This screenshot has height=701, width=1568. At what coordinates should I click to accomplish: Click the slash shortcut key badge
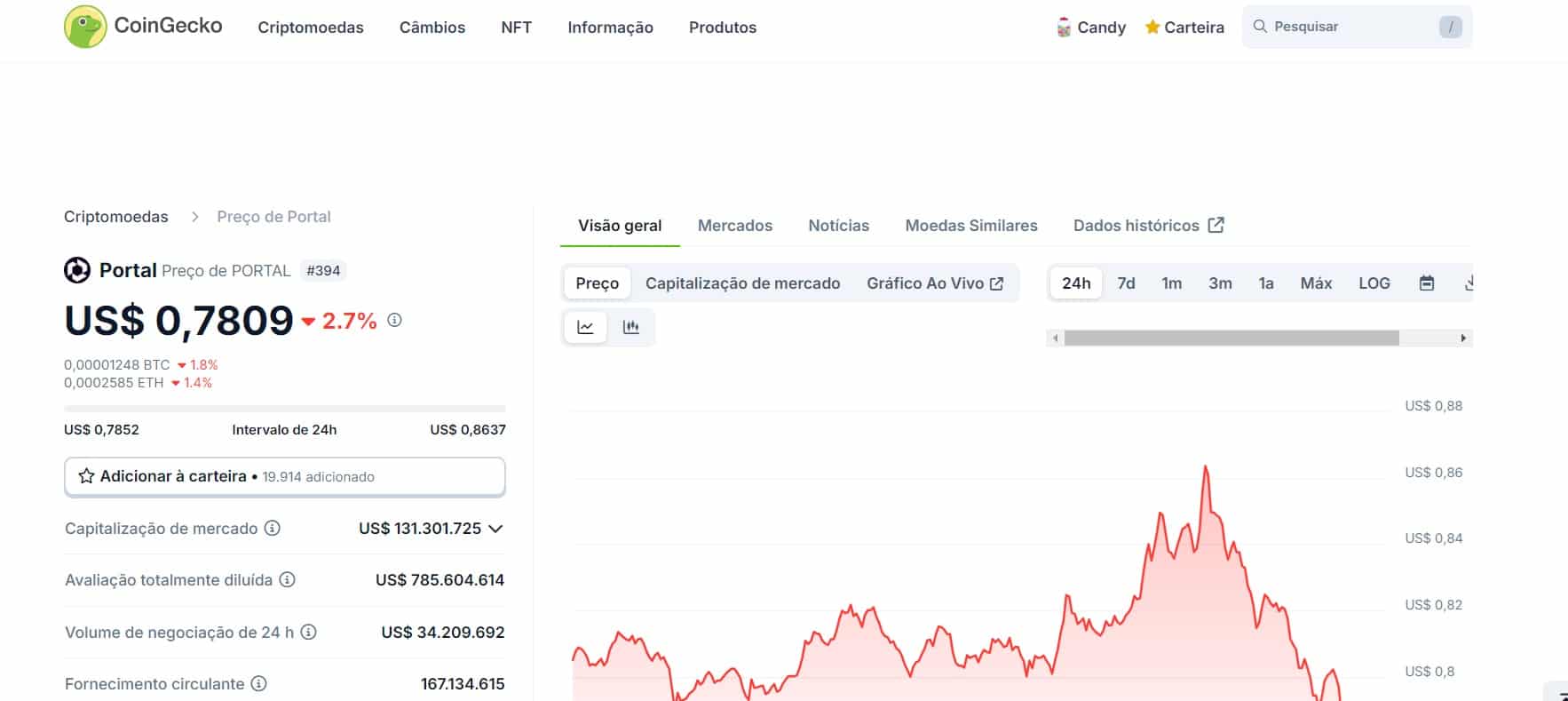point(1450,27)
